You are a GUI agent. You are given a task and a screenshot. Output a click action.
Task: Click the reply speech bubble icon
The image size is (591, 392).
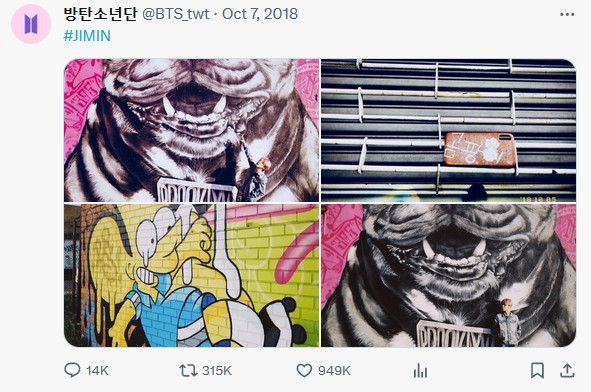click(x=72, y=370)
